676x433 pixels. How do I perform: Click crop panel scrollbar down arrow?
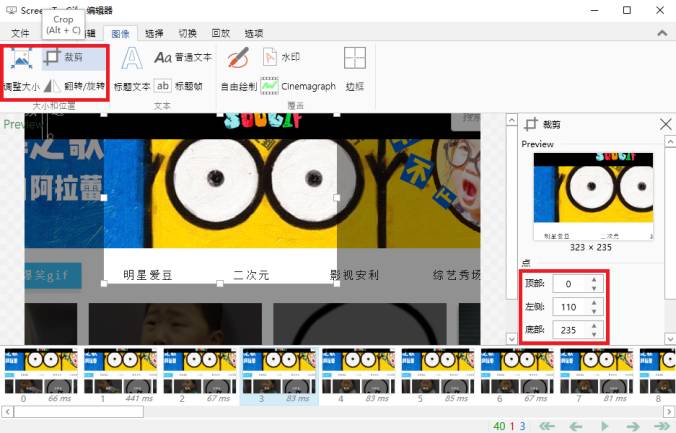[670, 339]
